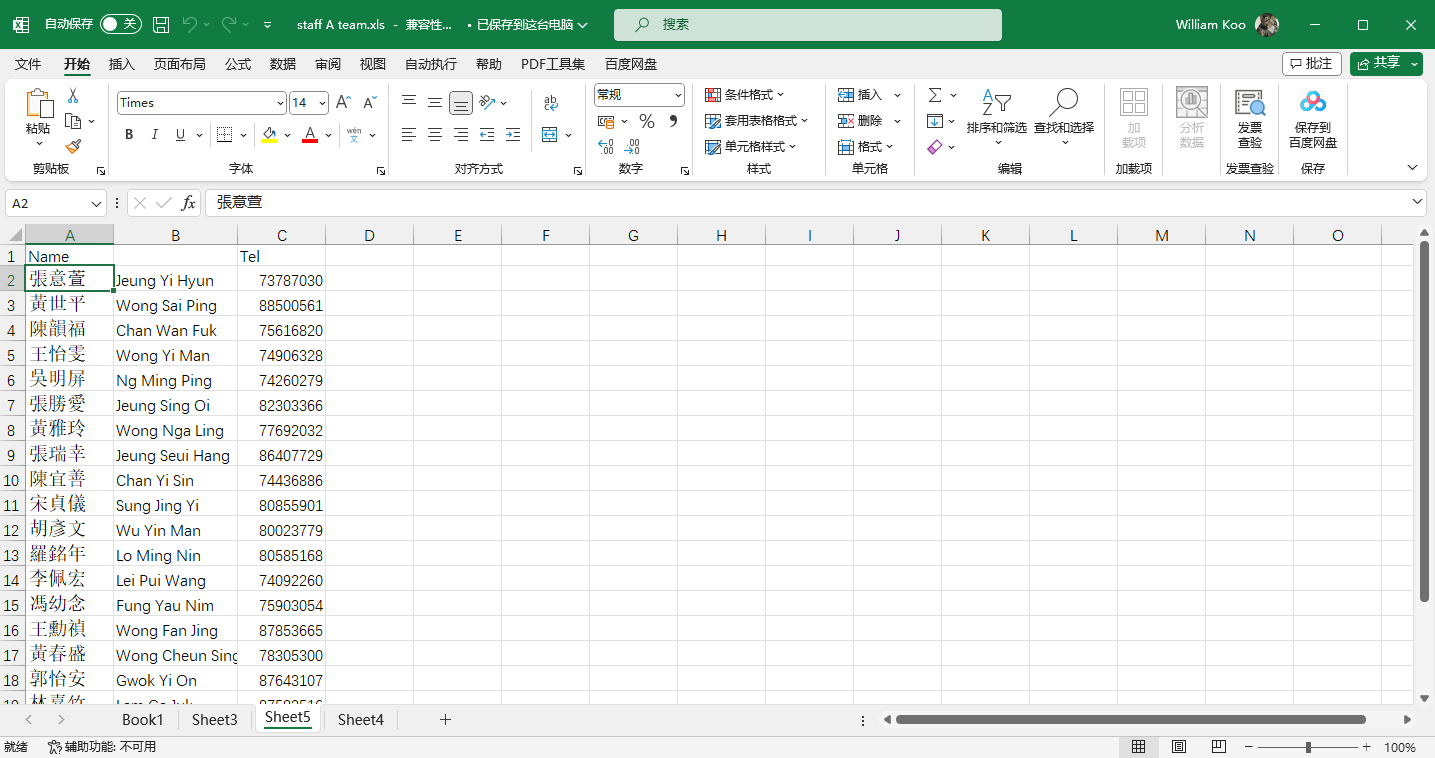The width and height of the screenshot is (1435, 758).
Task: Apply the yellow fill color swatch
Action: pyautogui.click(x=269, y=135)
